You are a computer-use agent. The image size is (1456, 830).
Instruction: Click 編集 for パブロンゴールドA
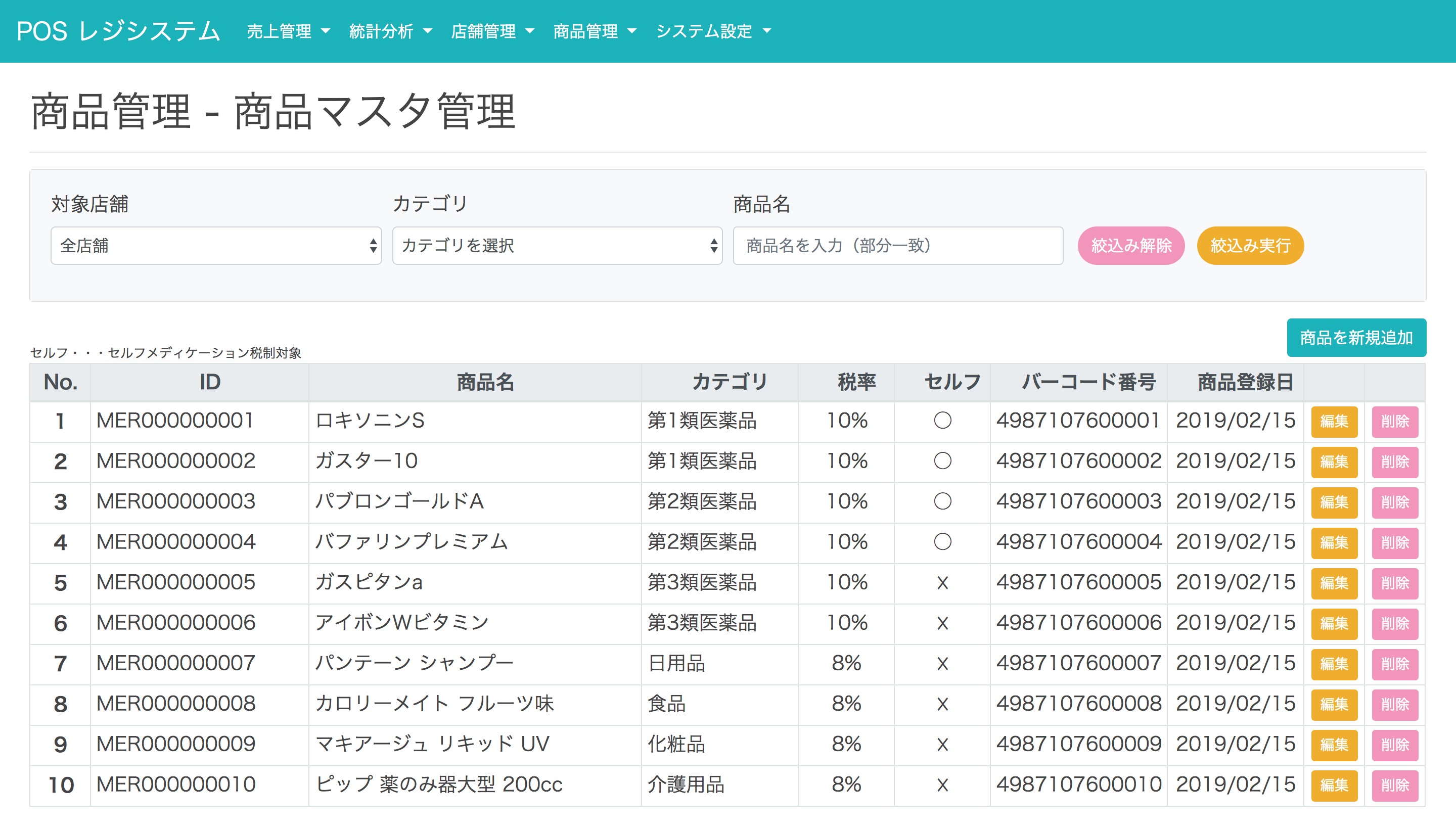click(x=1334, y=502)
